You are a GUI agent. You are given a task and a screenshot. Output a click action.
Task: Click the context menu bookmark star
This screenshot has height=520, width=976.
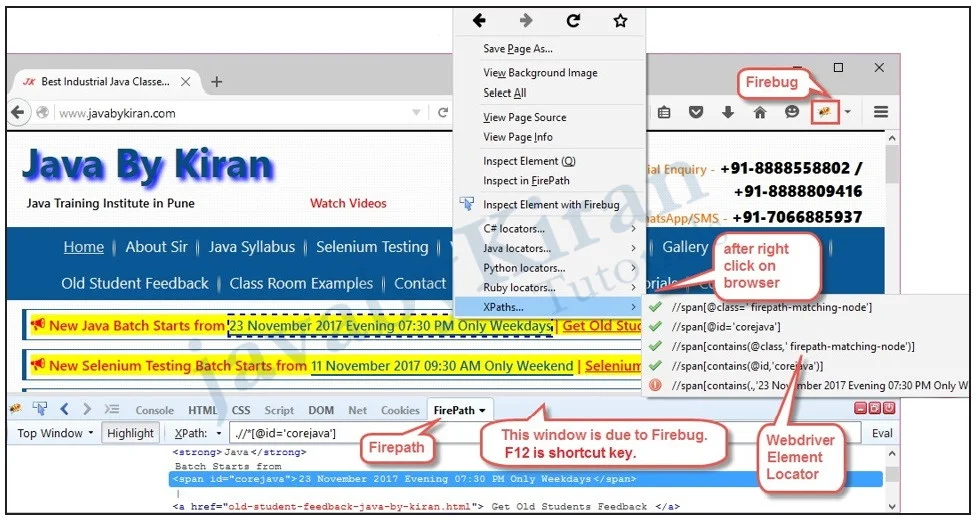tap(620, 21)
